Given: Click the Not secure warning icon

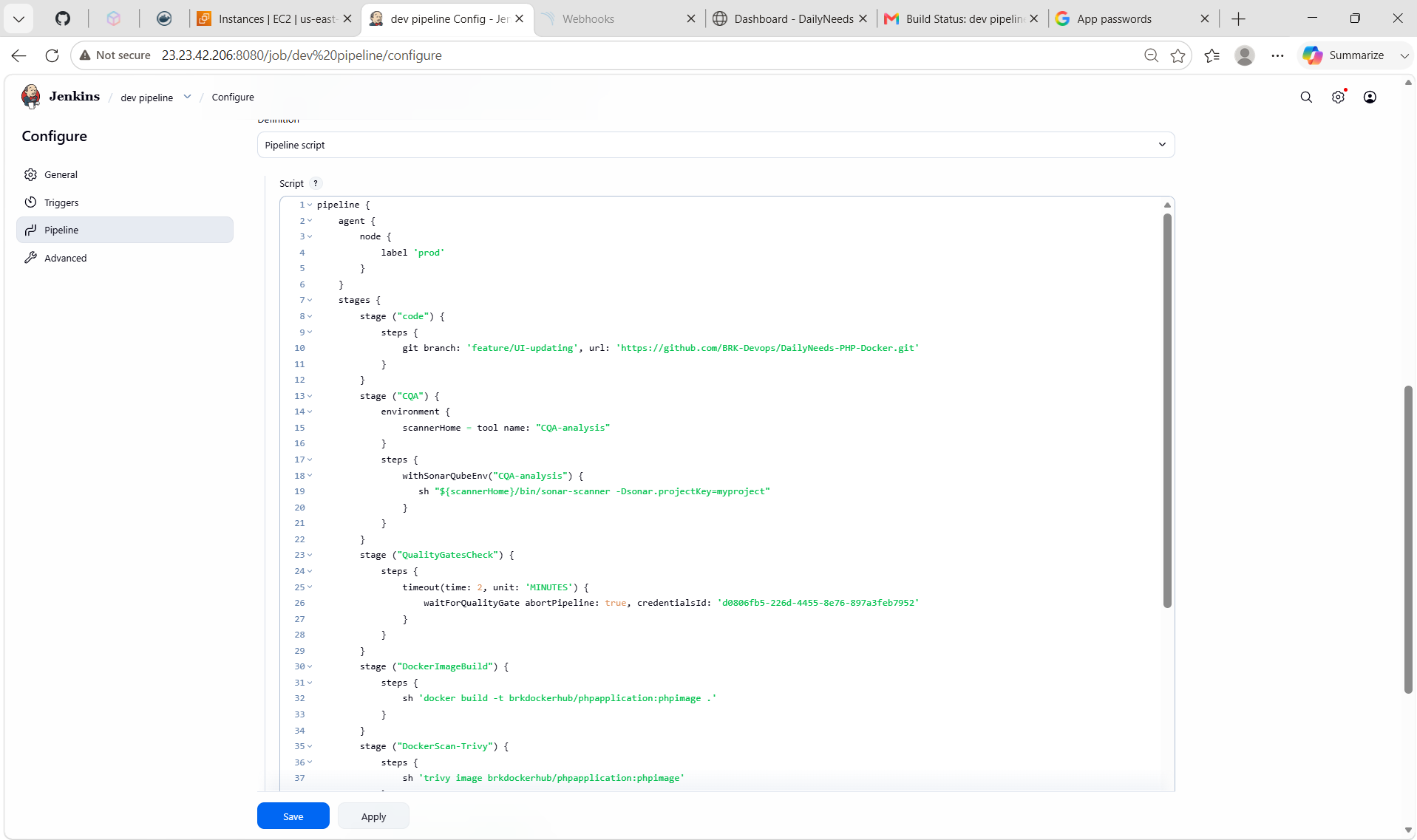Looking at the screenshot, I should click(x=85, y=55).
